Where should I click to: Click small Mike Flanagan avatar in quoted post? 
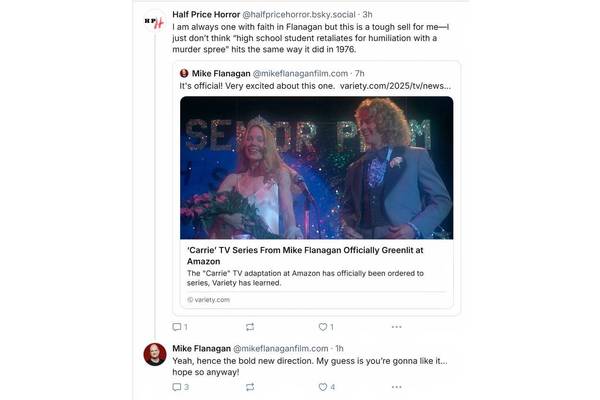[184, 73]
